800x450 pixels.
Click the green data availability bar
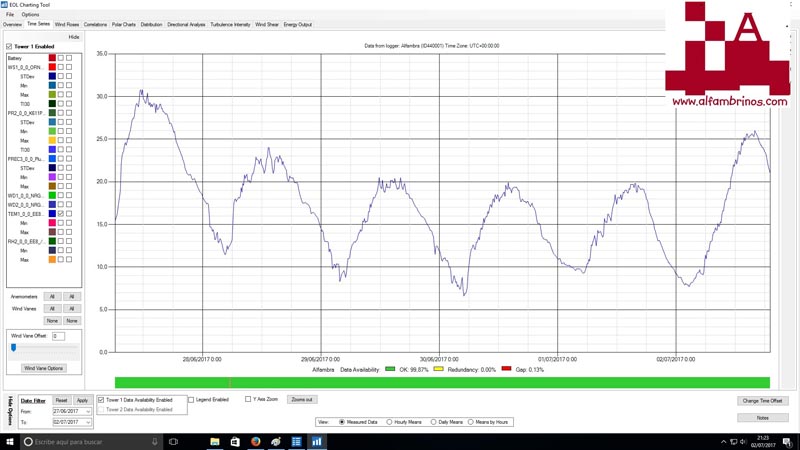click(442, 383)
